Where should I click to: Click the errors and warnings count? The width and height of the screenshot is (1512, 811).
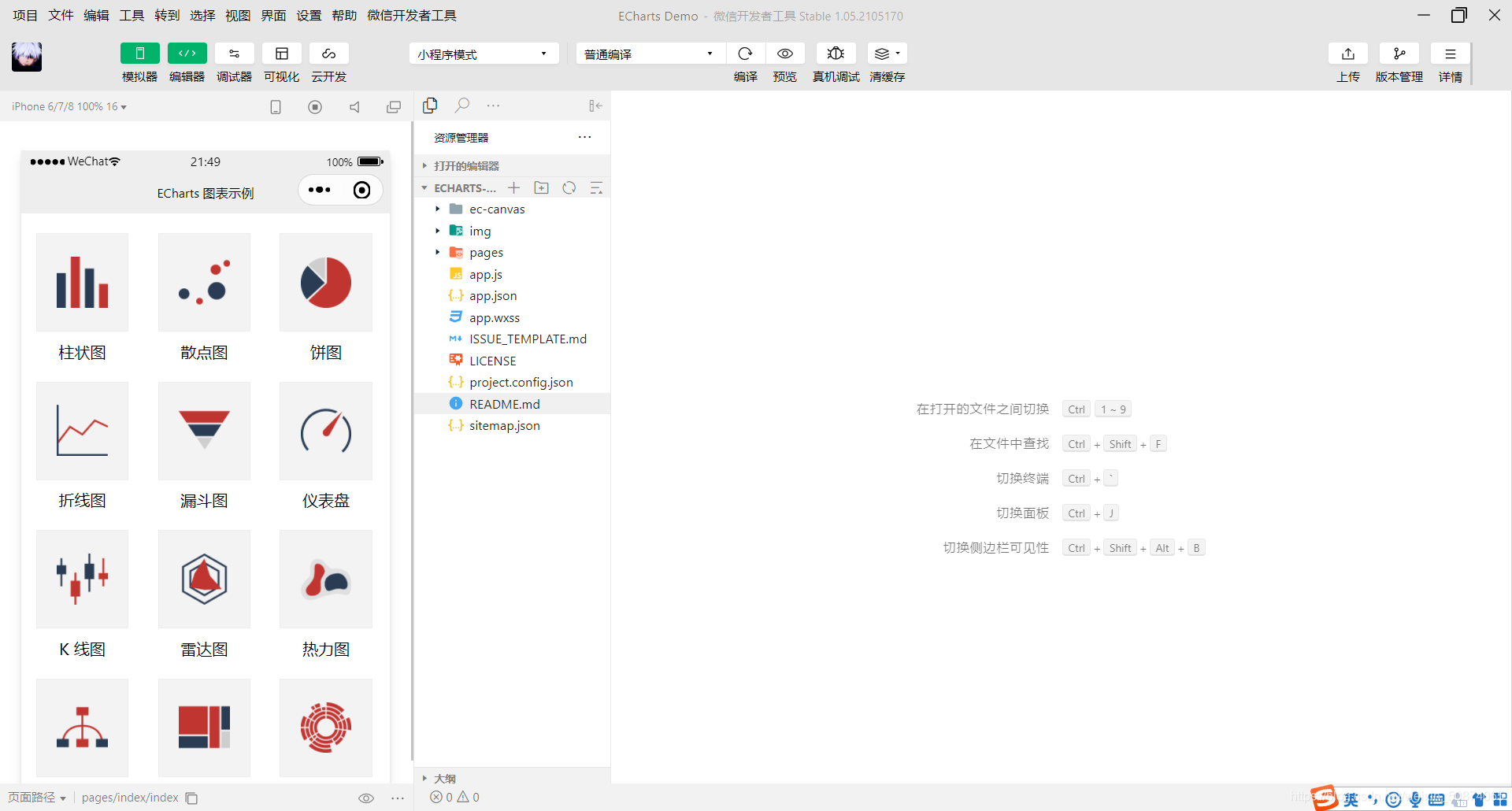454,797
